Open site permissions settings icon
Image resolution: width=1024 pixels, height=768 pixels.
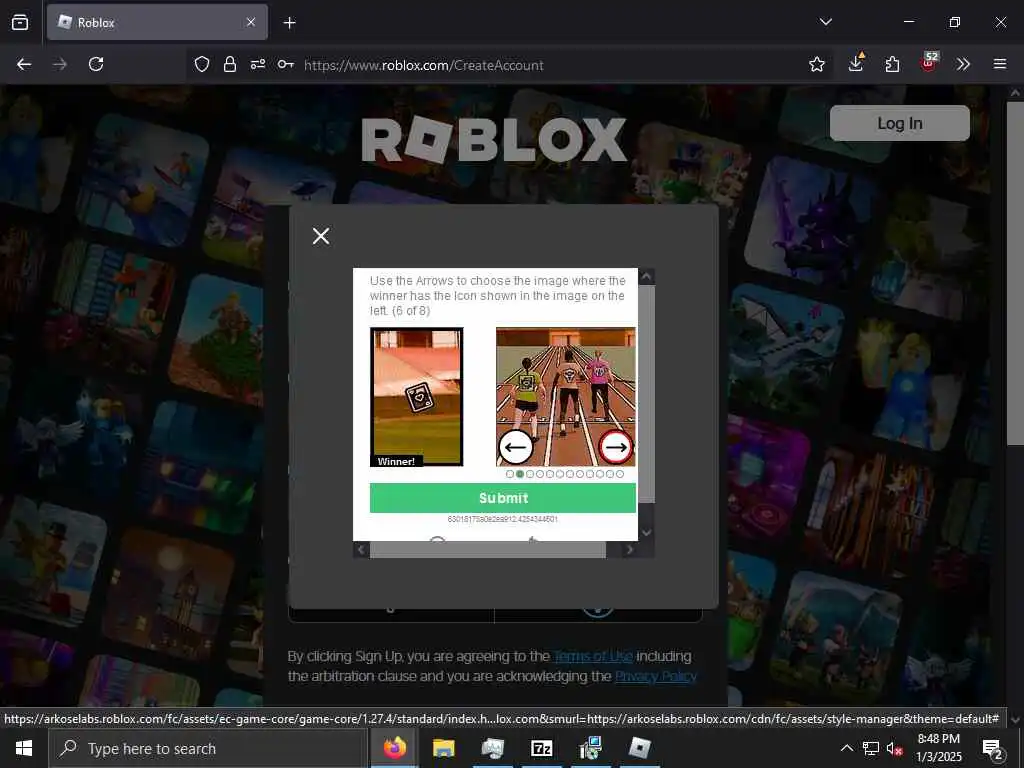click(x=258, y=64)
